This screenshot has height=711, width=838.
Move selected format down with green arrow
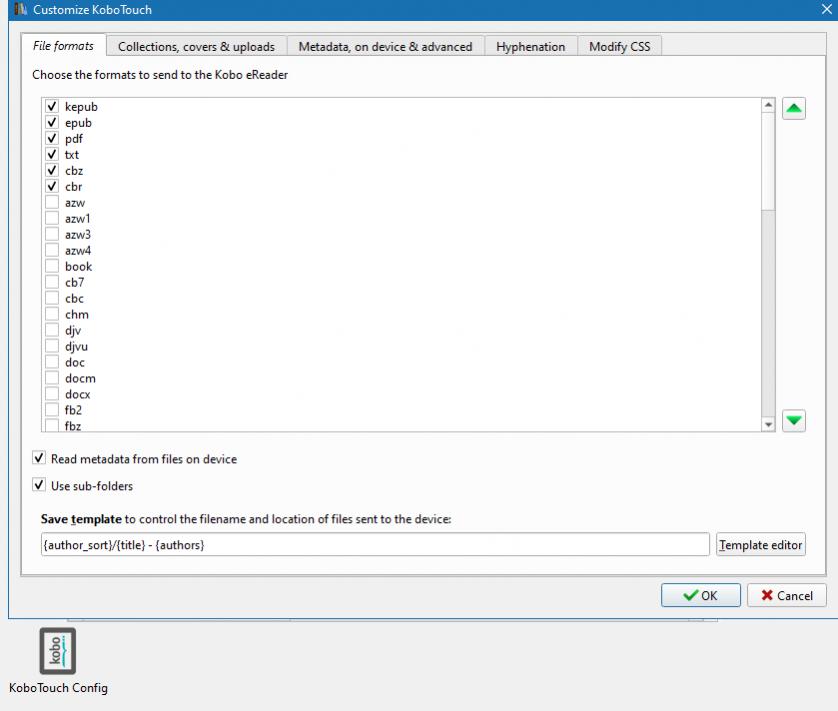click(x=794, y=420)
